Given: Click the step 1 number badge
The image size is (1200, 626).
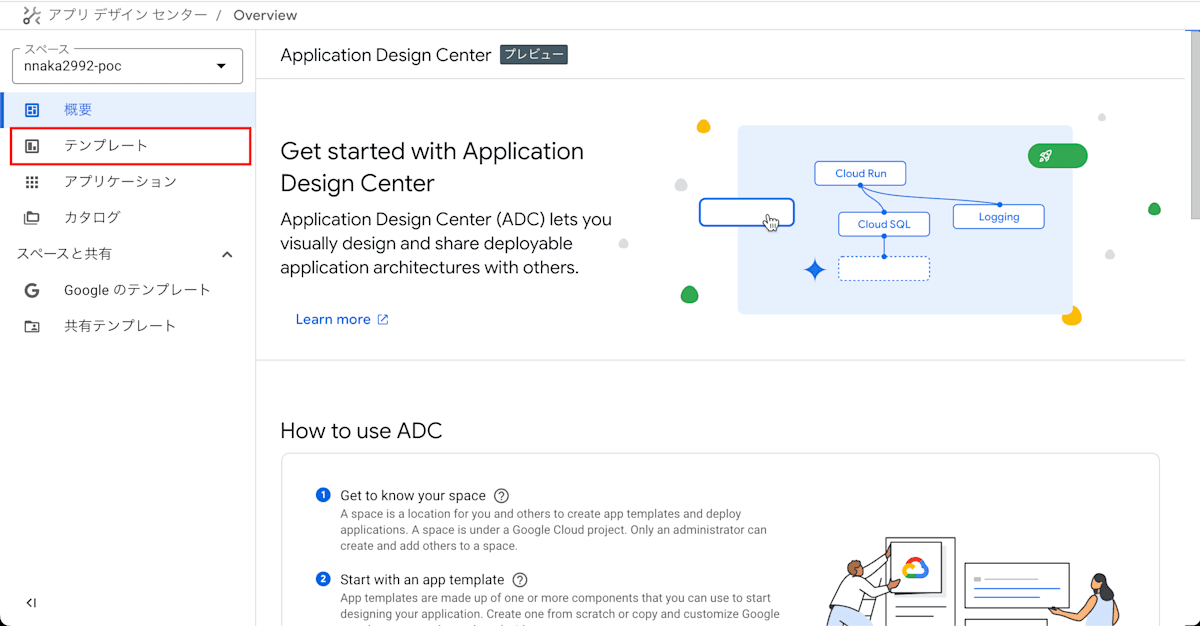Looking at the screenshot, I should (323, 495).
